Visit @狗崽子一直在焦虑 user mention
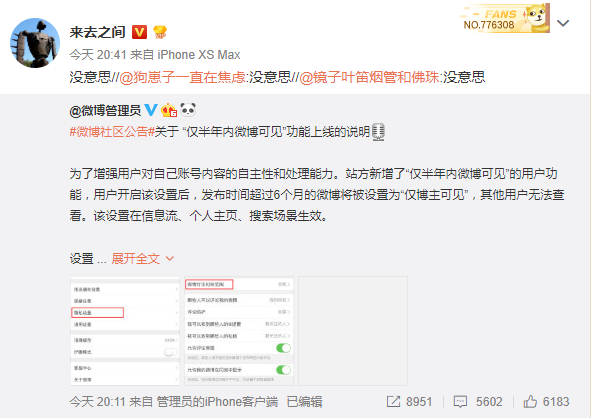The width and height of the screenshot is (591, 418). [183, 77]
